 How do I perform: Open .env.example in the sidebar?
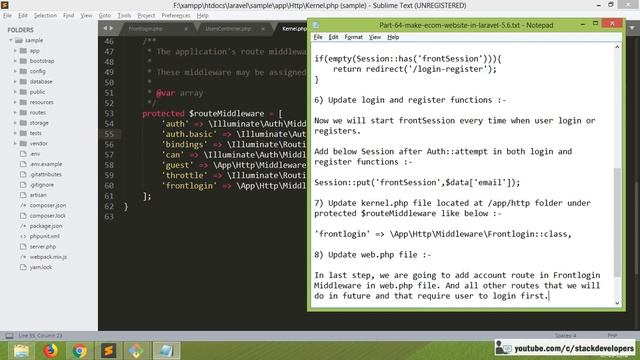click(46, 164)
